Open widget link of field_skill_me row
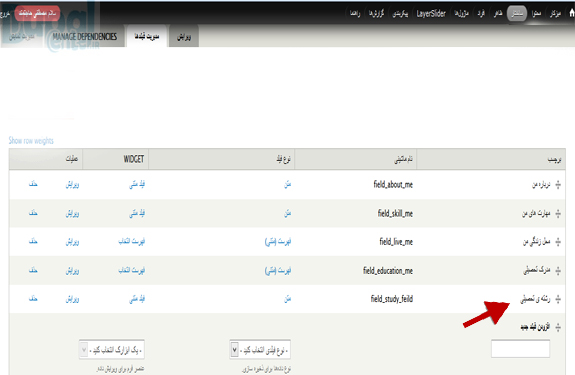575x375 pixels. click(137, 213)
